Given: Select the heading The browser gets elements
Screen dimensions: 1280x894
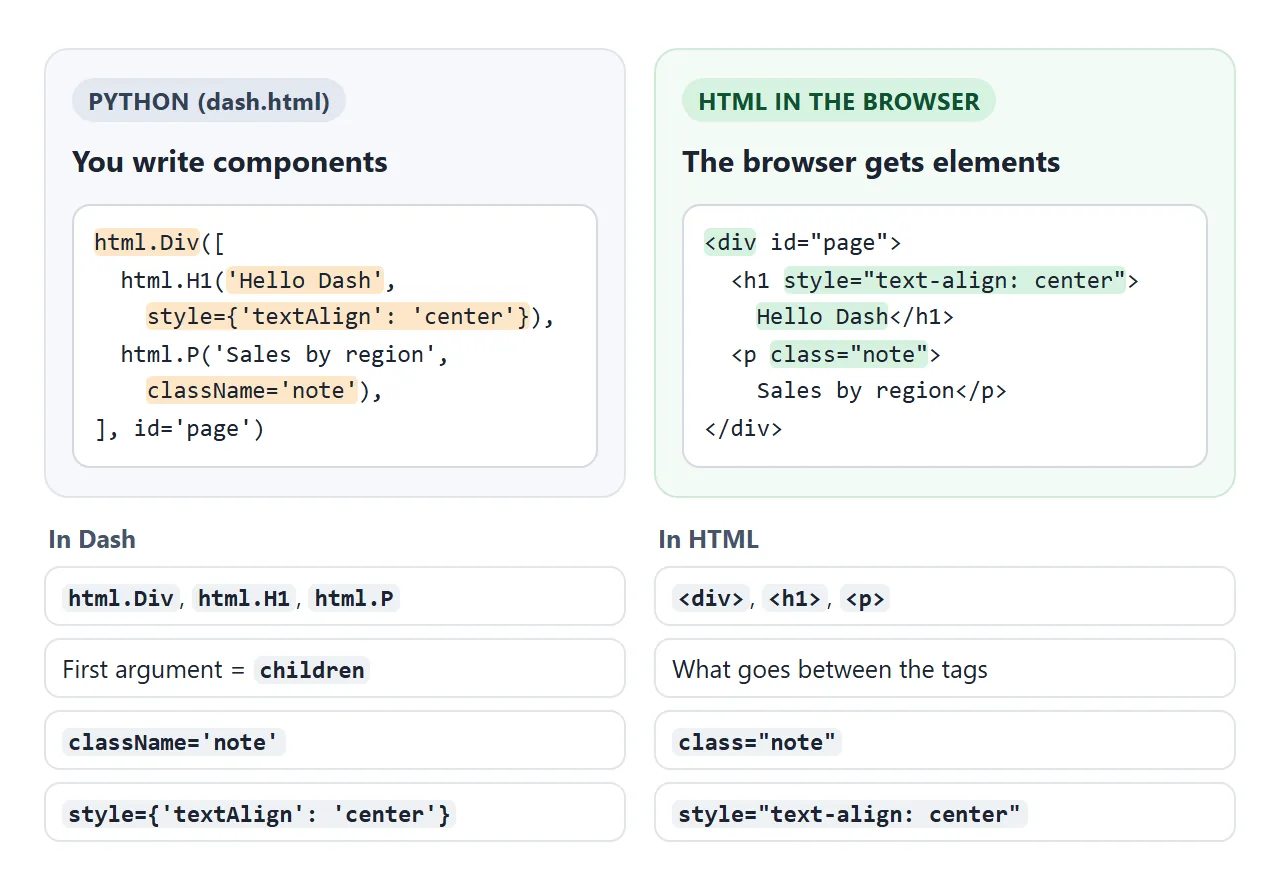Looking at the screenshot, I should [x=871, y=162].
